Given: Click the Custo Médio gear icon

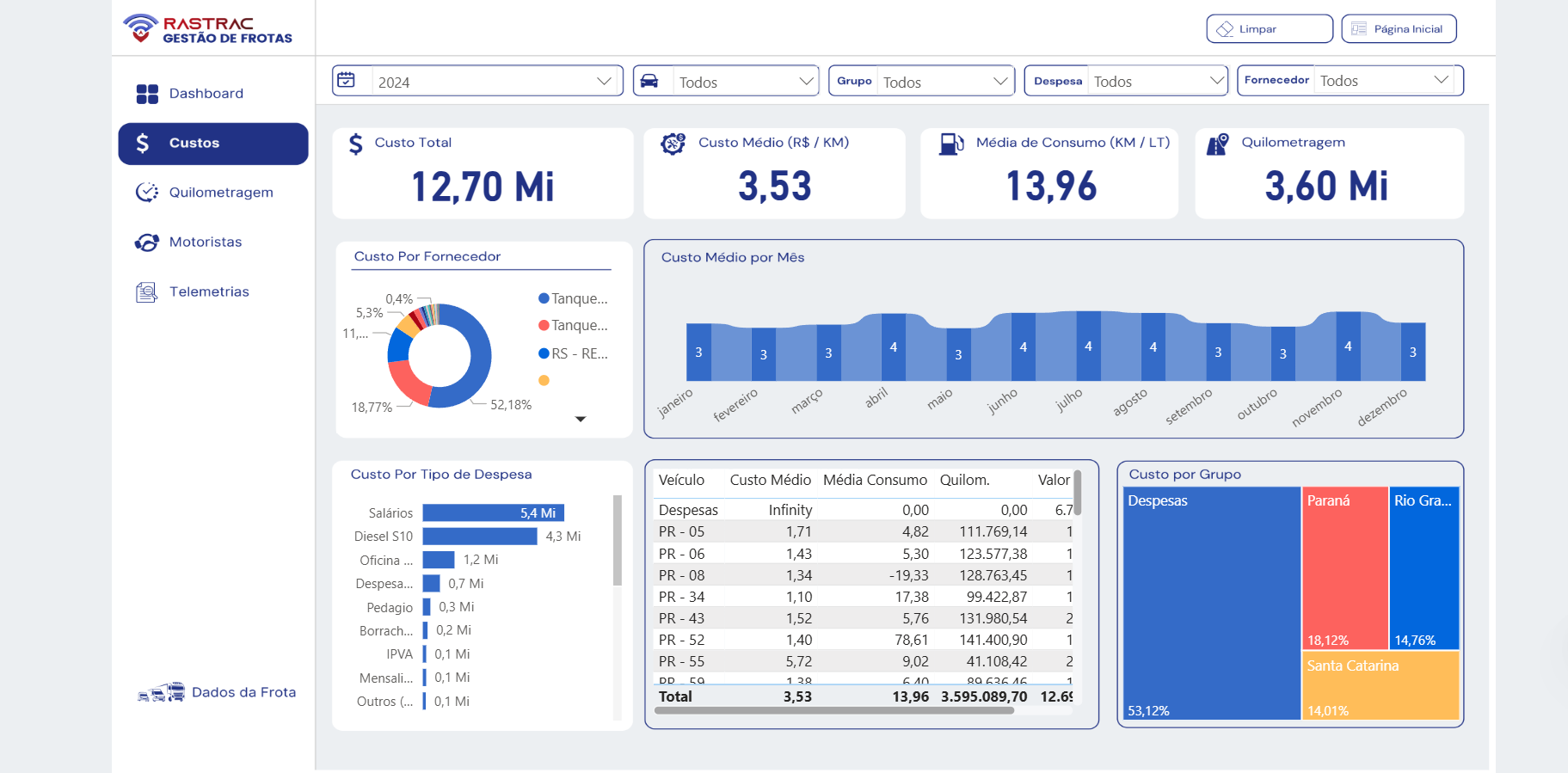Looking at the screenshot, I should [x=673, y=144].
